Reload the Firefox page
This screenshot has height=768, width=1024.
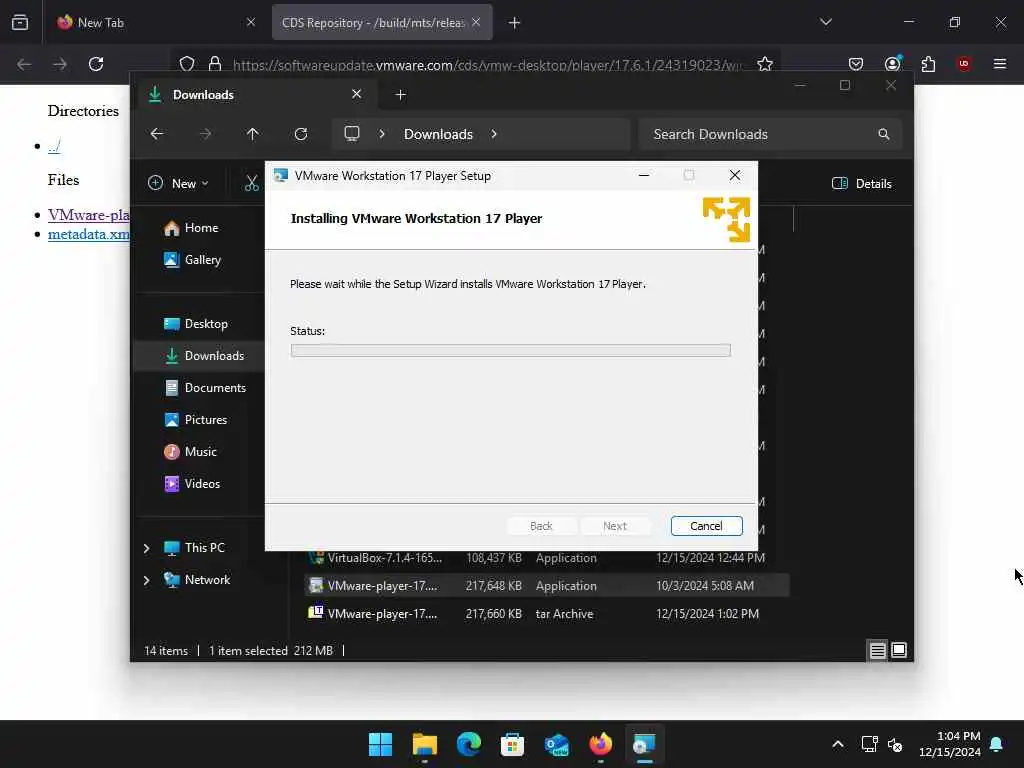pyautogui.click(x=96, y=64)
